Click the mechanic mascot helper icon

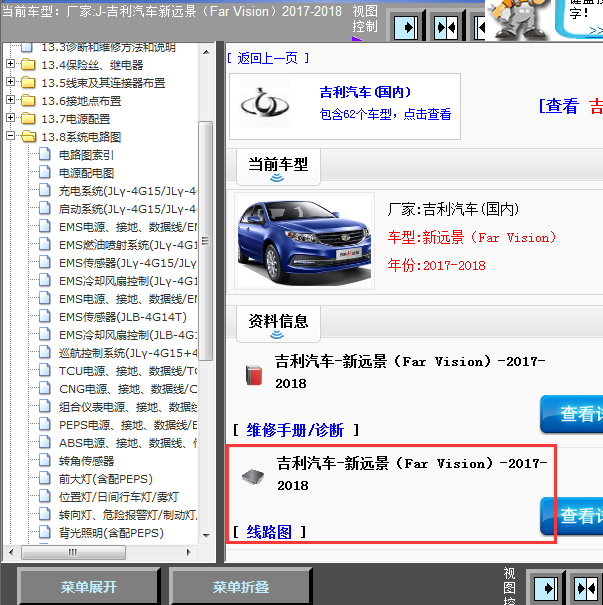[x=518, y=19]
